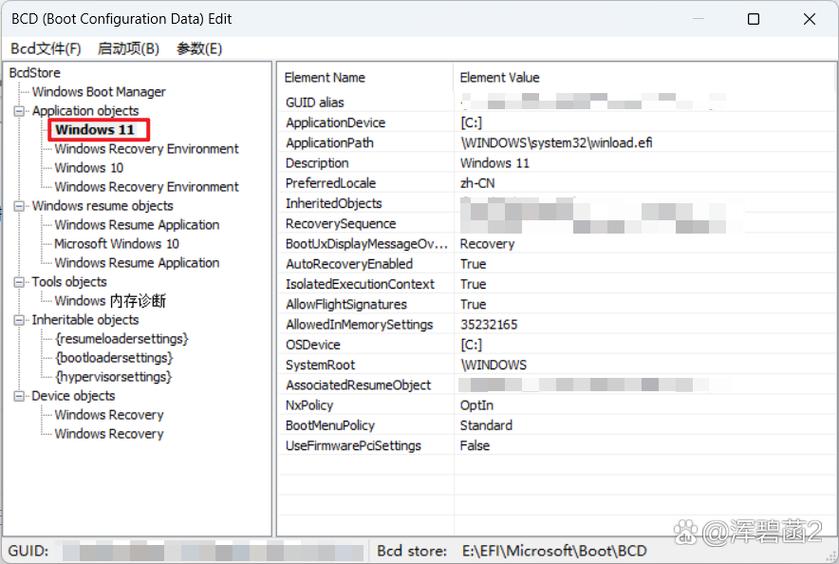Select the BootMenuPolicy element row
This screenshot has width=839, height=564.
(x=556, y=425)
